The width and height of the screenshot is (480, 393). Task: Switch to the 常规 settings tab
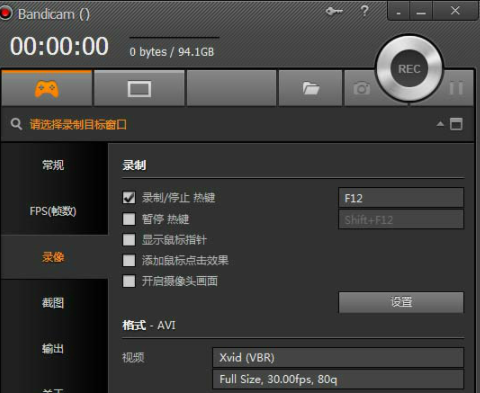(53, 165)
